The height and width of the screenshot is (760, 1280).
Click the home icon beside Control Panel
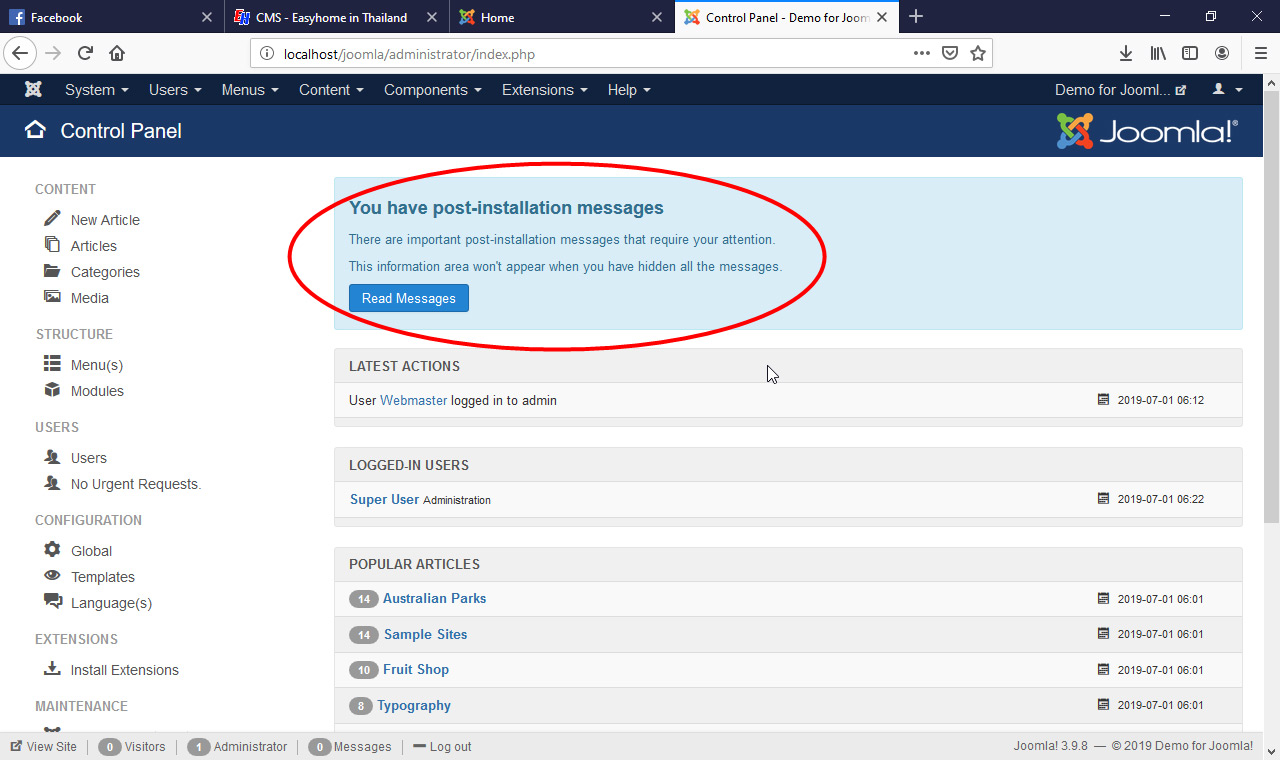35,130
